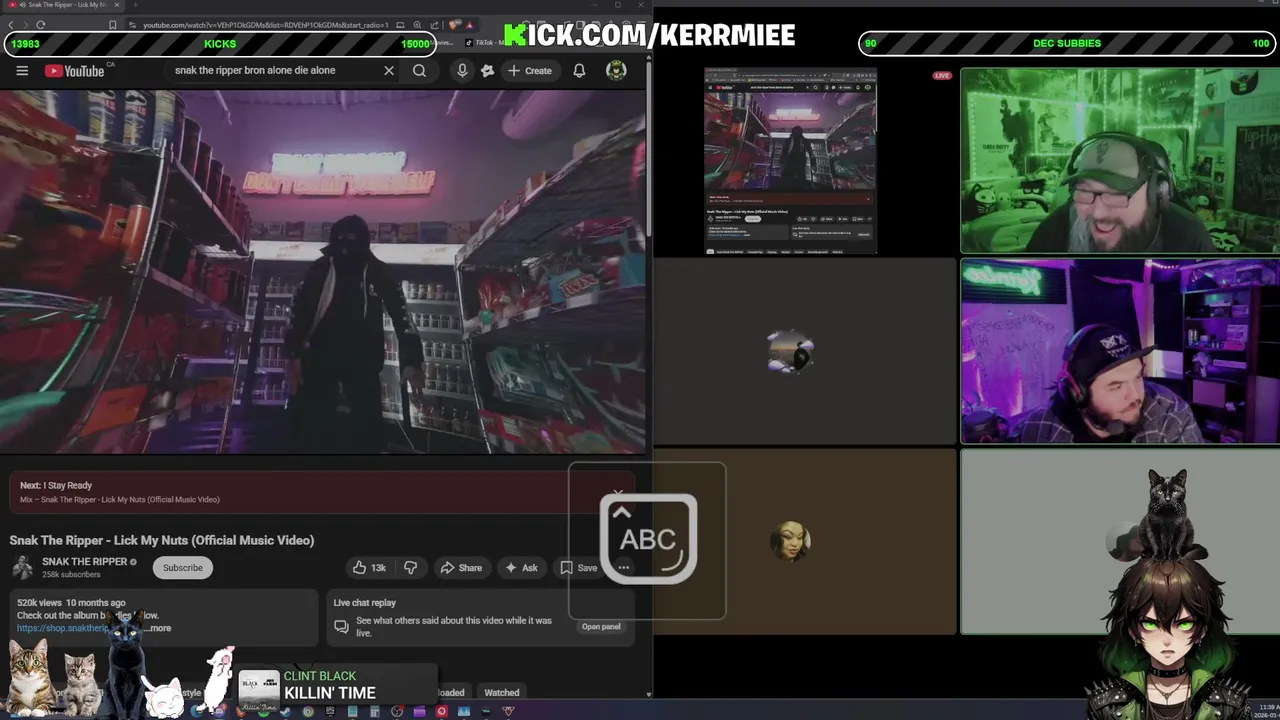Like the video with 13k thumbs up
This screenshot has height=720, width=1280.
click(369, 568)
